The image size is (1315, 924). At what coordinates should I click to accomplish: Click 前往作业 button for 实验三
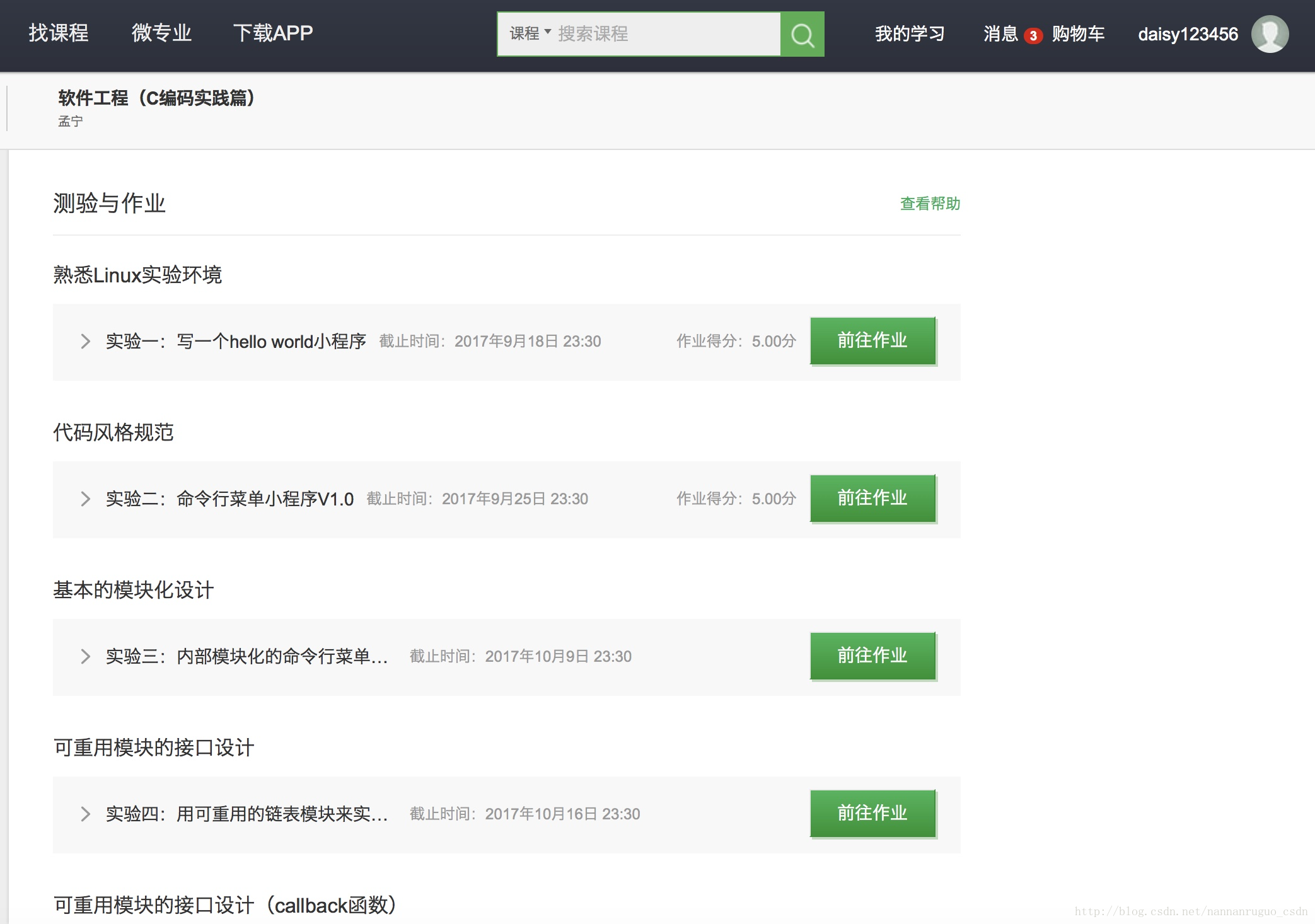[872, 656]
